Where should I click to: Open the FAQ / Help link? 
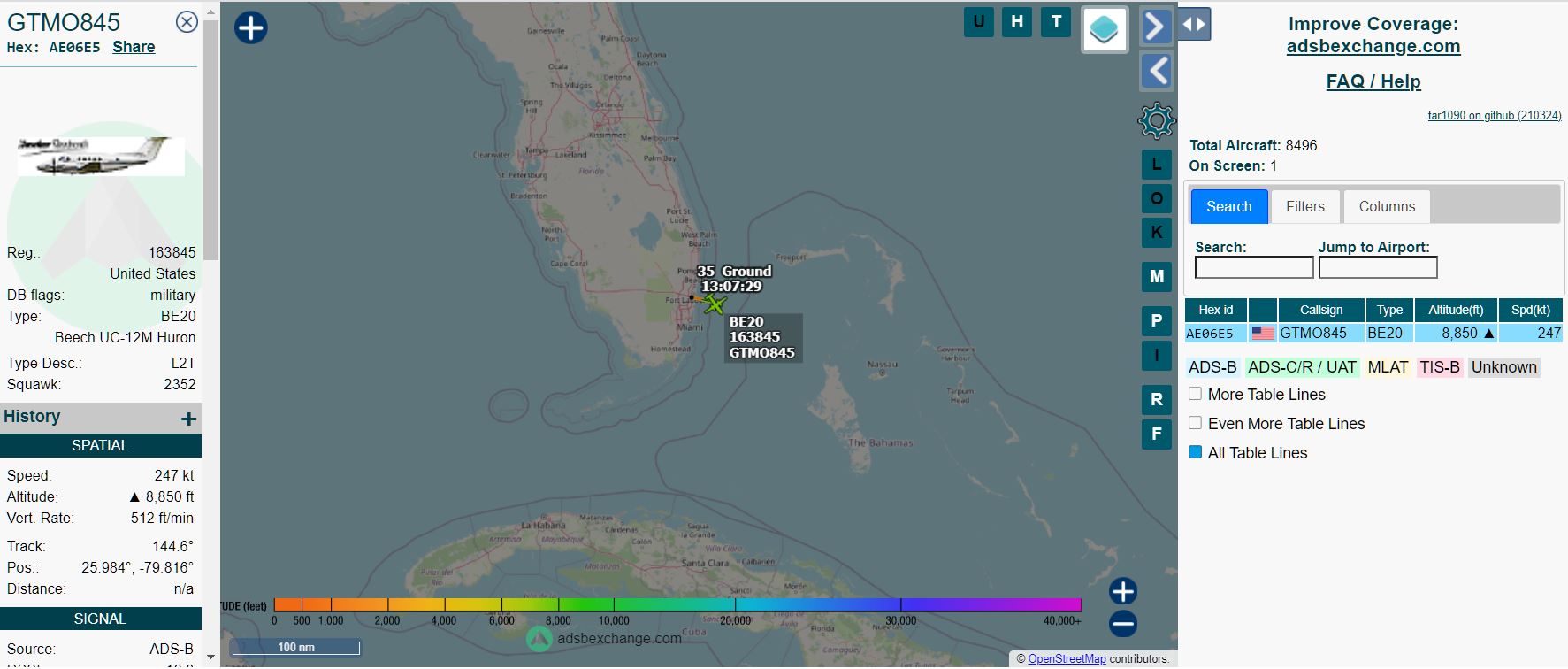click(x=1373, y=81)
